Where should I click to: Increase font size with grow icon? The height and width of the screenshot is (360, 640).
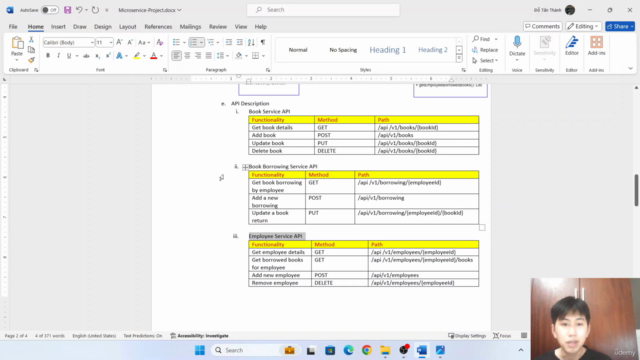pyautogui.click(x=119, y=42)
